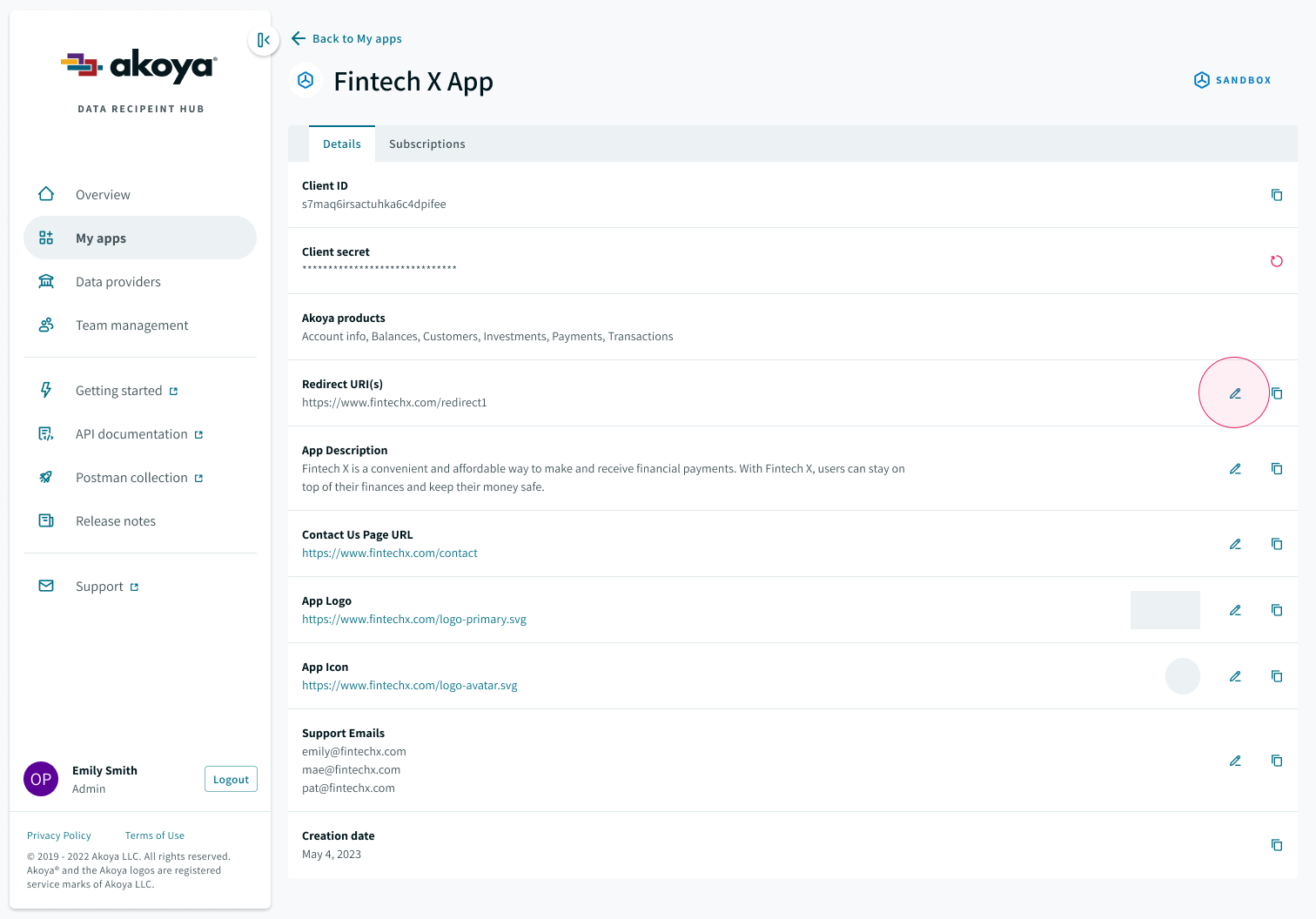Switch to the Subscriptions tab
Image resolution: width=1316 pixels, height=919 pixels.
(427, 144)
